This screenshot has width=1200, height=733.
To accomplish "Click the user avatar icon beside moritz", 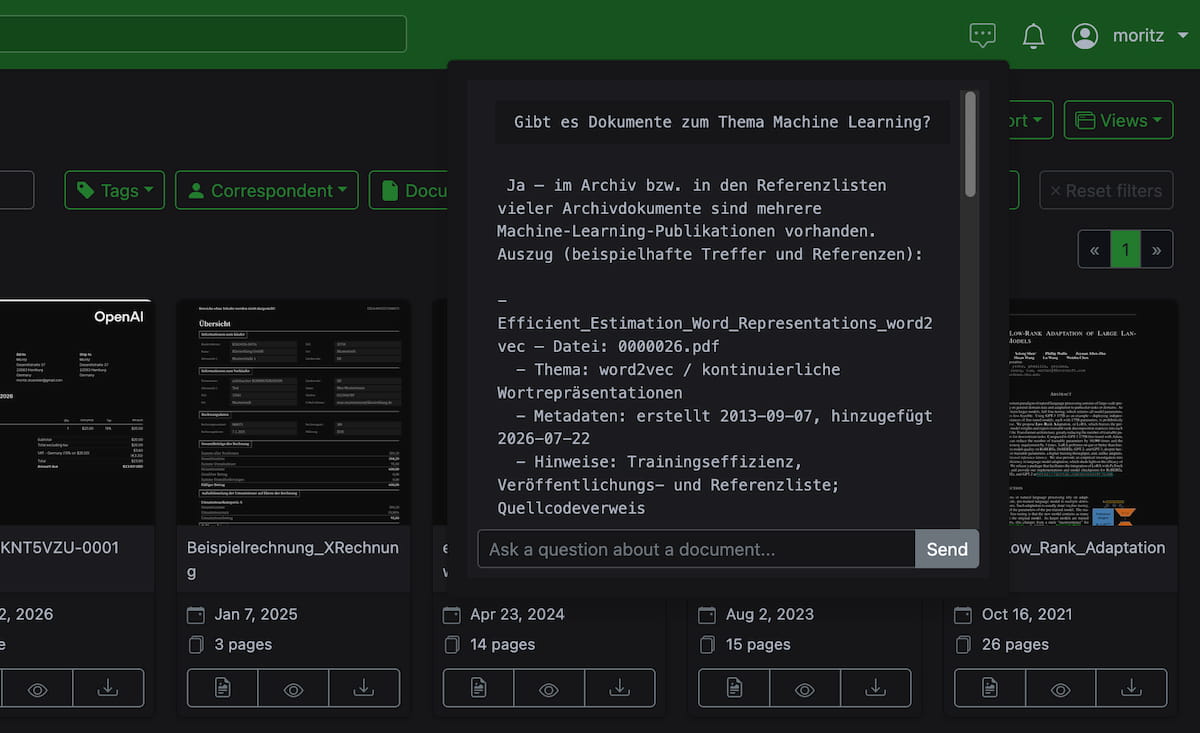I will [1085, 36].
